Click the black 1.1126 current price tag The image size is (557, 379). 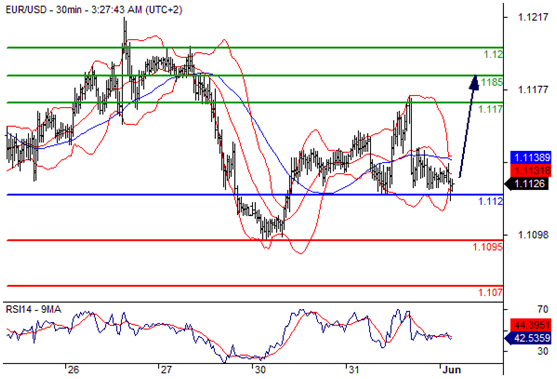(528, 184)
